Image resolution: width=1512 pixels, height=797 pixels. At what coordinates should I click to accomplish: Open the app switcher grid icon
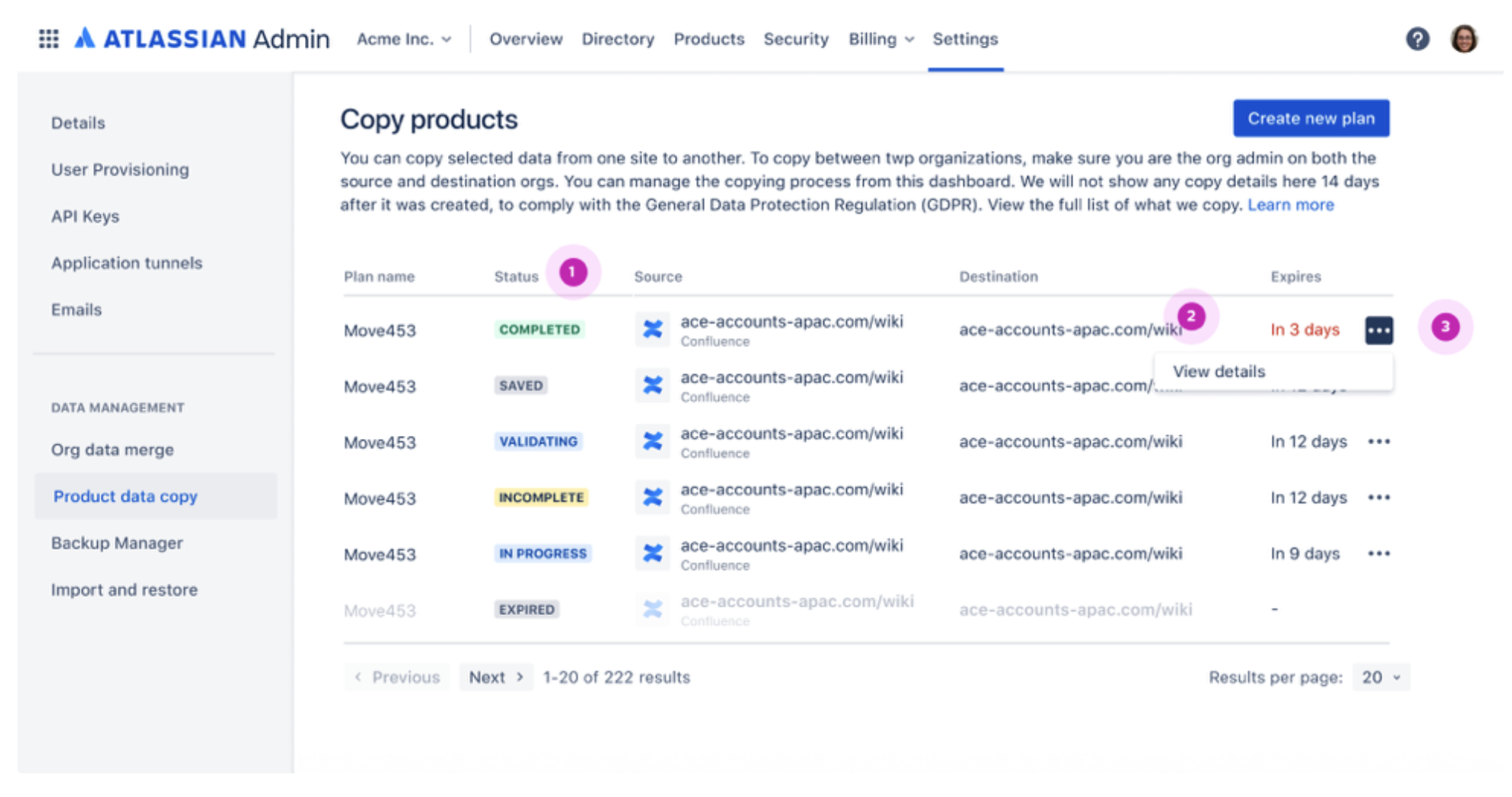(49, 38)
